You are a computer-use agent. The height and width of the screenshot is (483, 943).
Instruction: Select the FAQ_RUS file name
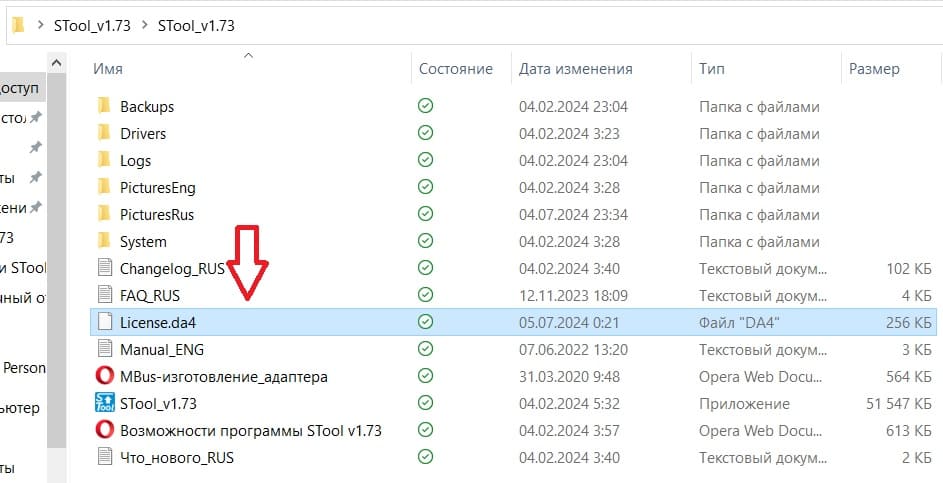[x=150, y=295]
